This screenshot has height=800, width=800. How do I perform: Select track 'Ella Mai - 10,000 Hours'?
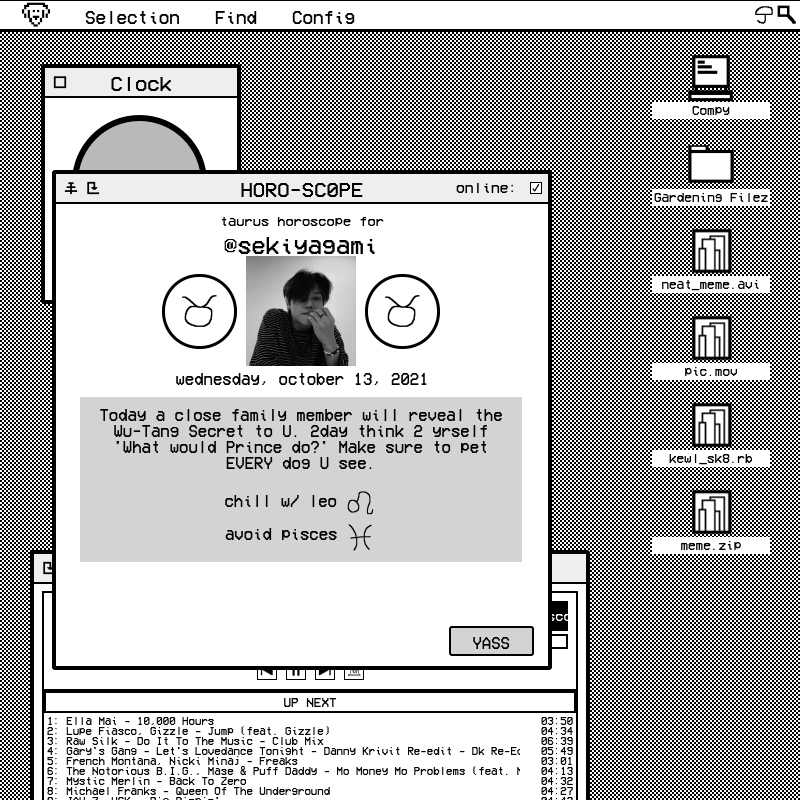coord(310,721)
